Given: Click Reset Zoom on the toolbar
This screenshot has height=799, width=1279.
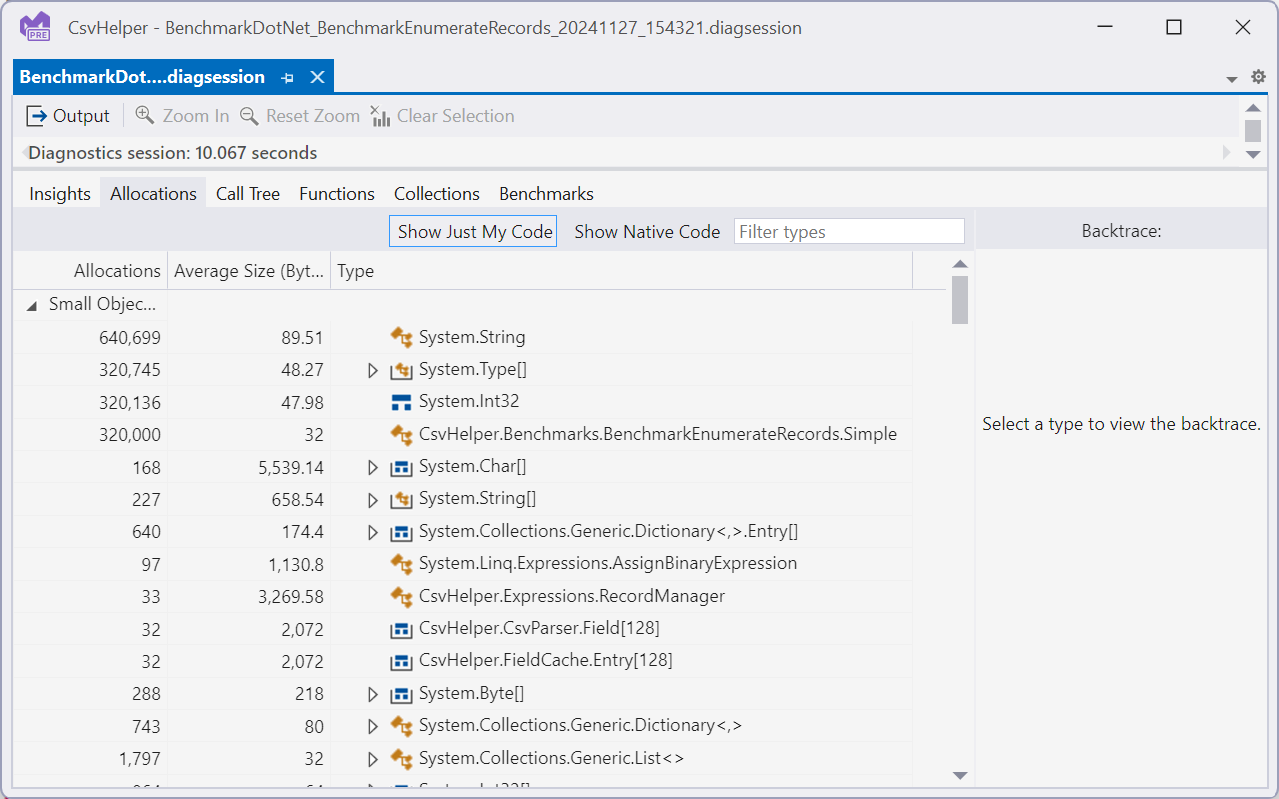Looking at the screenshot, I should (300, 116).
